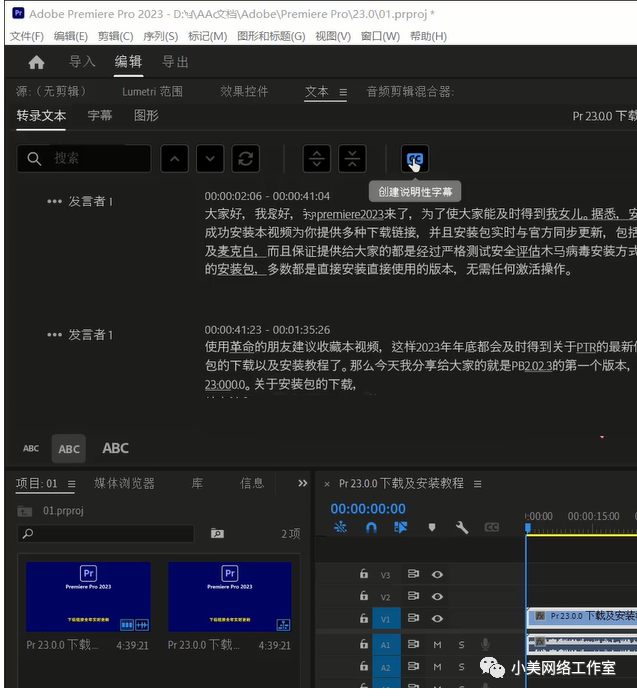Image resolution: width=637 pixels, height=697 pixels.
Task: Open 序列(S) menu
Action: point(160,36)
